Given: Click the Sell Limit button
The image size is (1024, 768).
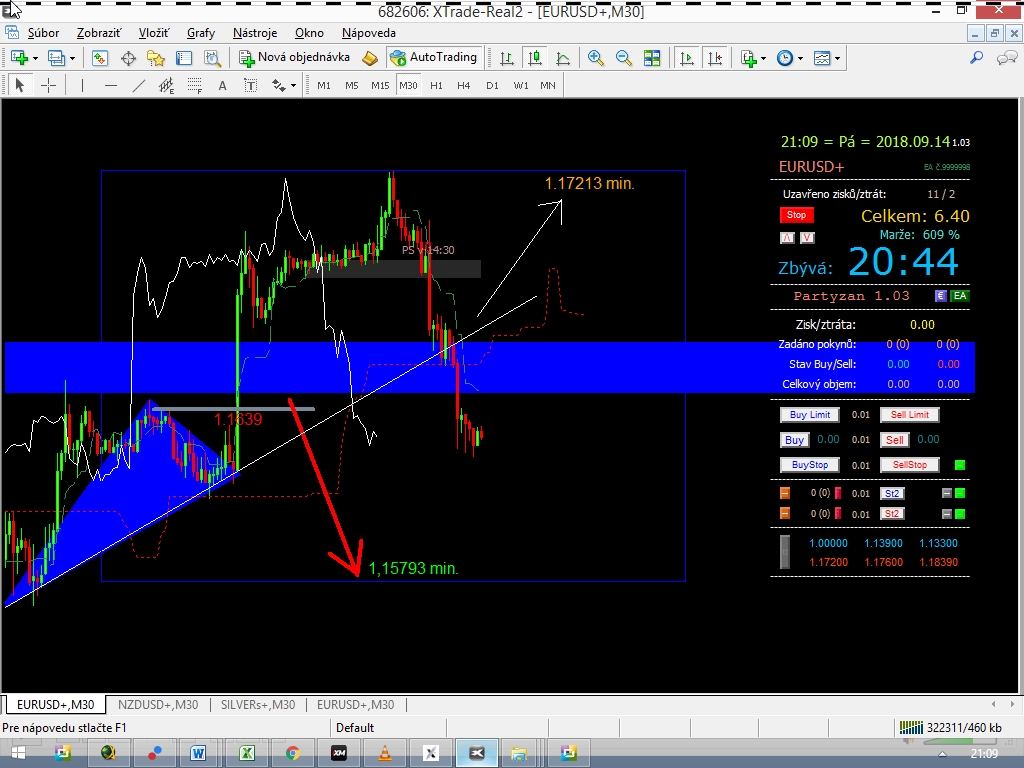Looking at the screenshot, I should click(909, 415).
